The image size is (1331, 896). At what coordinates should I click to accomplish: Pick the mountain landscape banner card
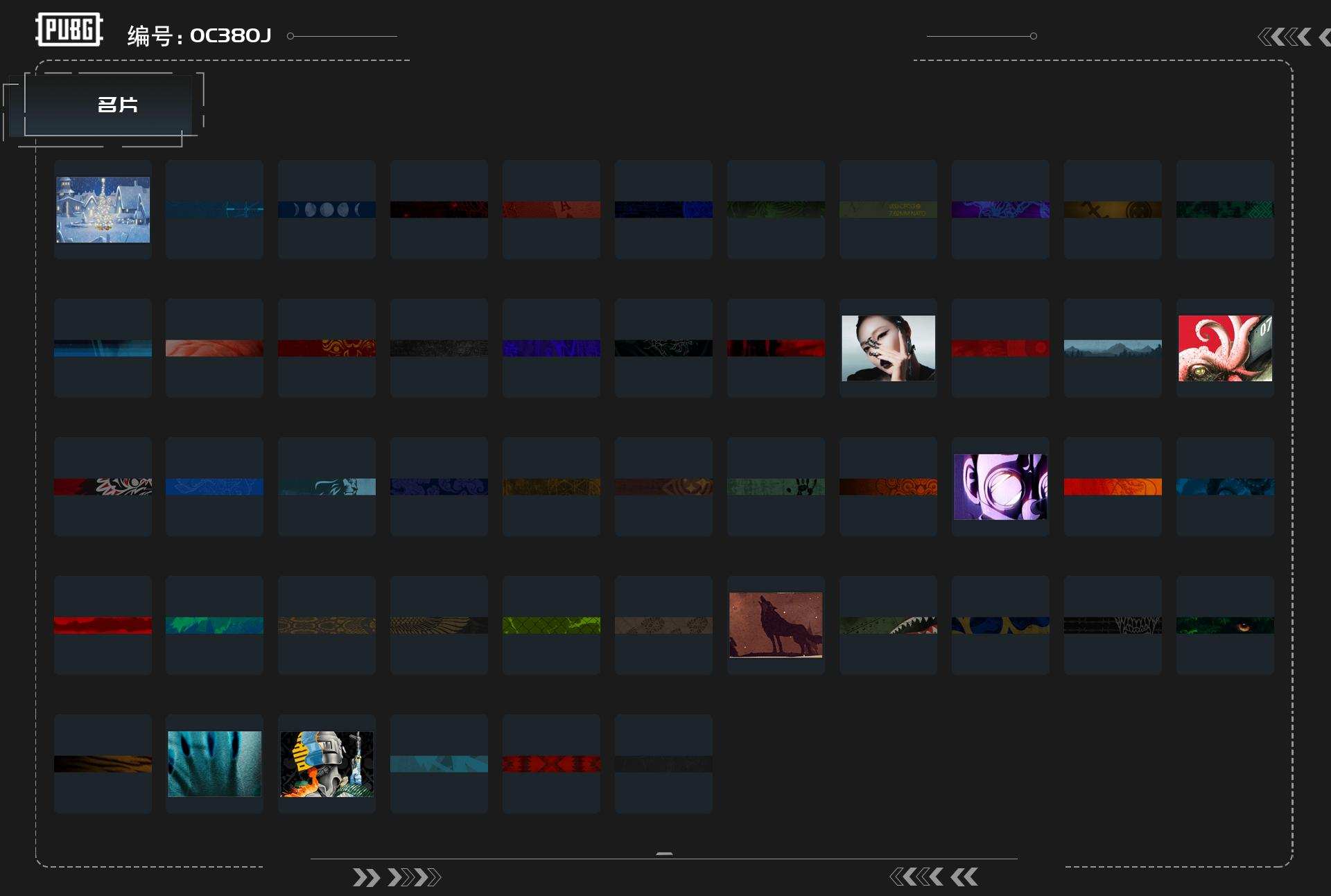tap(1113, 348)
